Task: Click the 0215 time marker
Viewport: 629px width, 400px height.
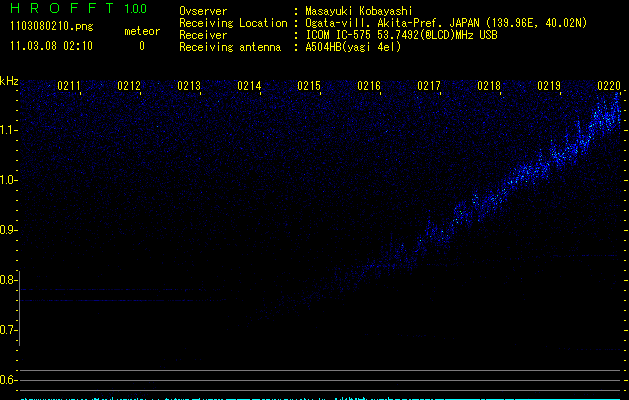Action: (x=309, y=86)
